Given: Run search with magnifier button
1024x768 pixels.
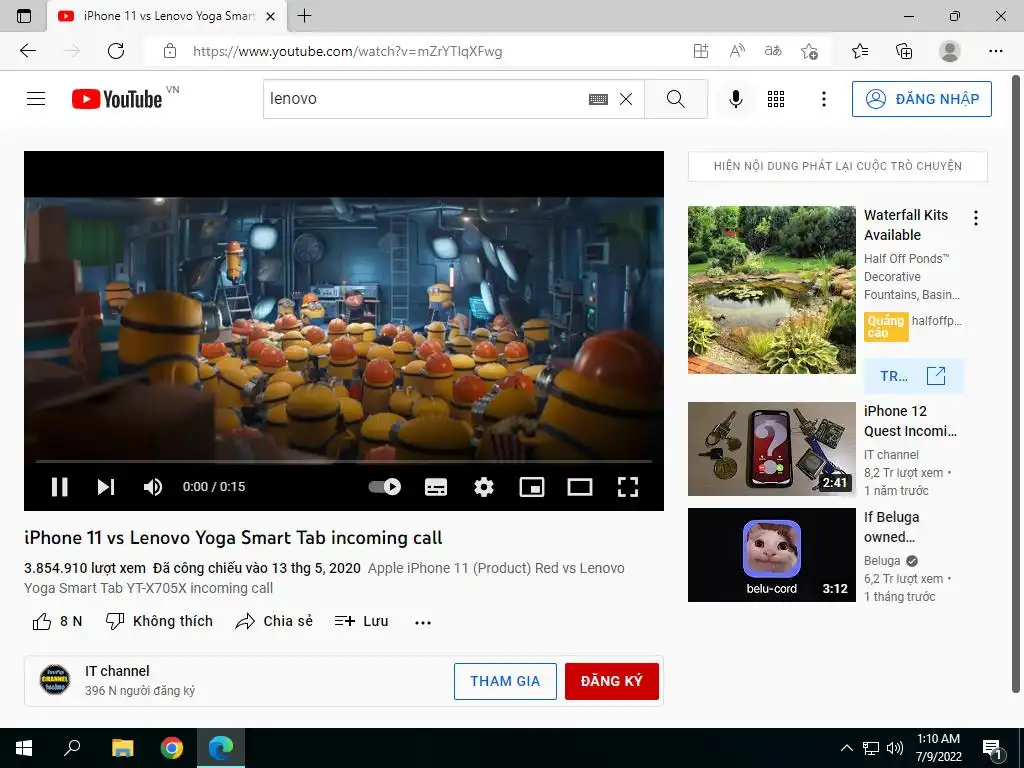Looking at the screenshot, I should (676, 99).
